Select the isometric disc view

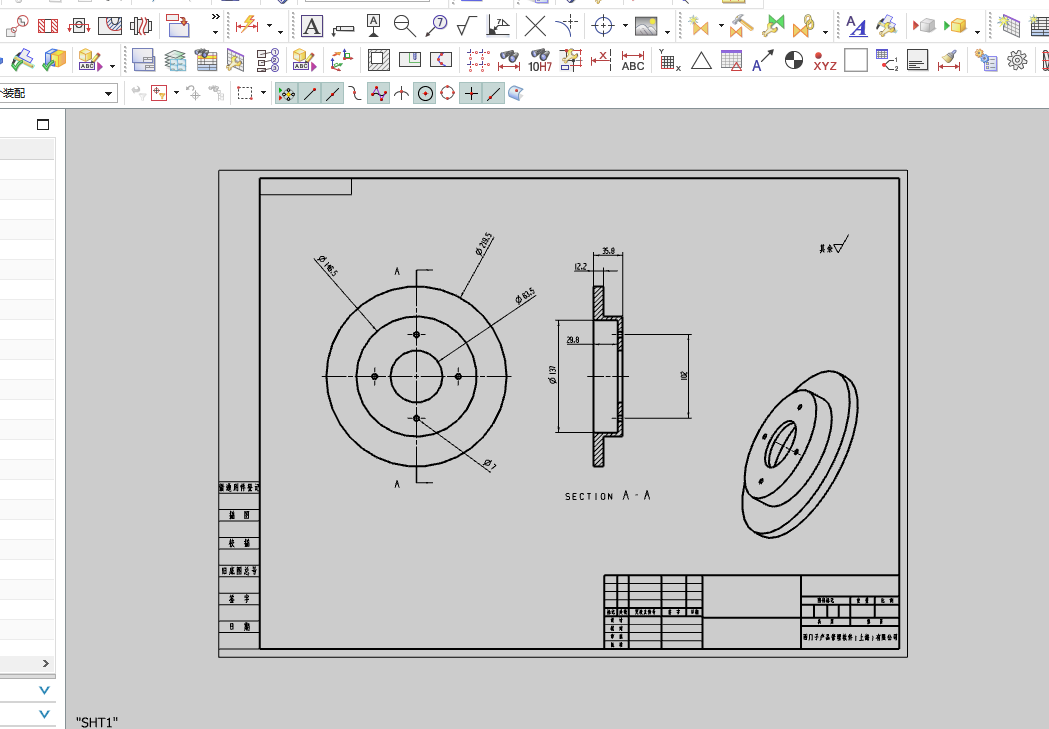799,454
